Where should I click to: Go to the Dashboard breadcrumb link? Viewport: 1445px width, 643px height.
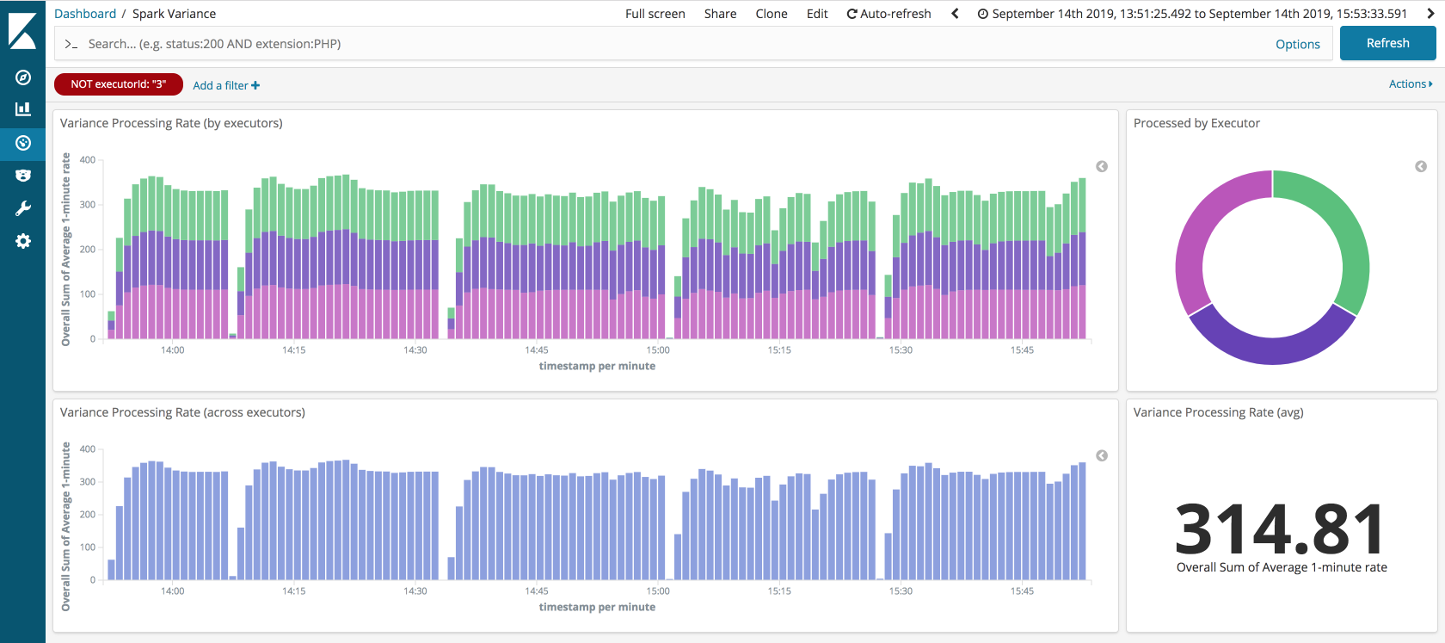[85, 14]
